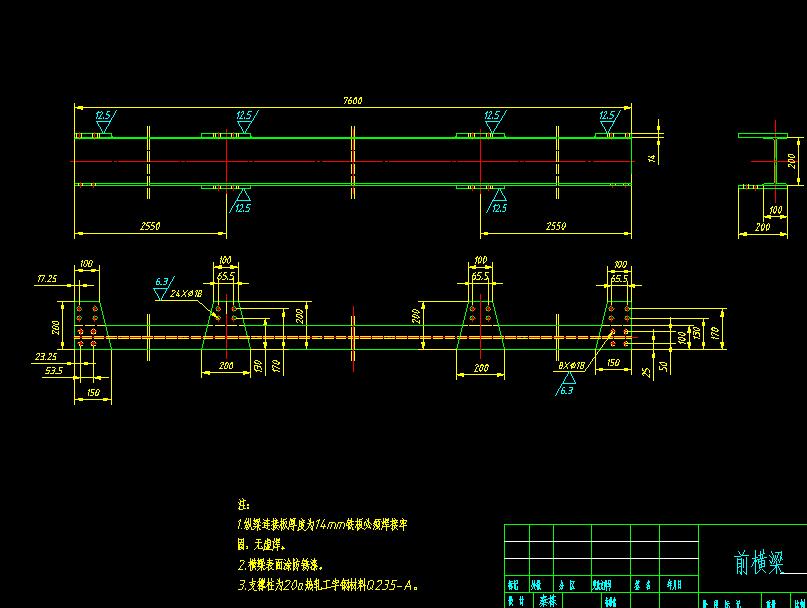Select the 23.25 dimension text

[x=46, y=356]
